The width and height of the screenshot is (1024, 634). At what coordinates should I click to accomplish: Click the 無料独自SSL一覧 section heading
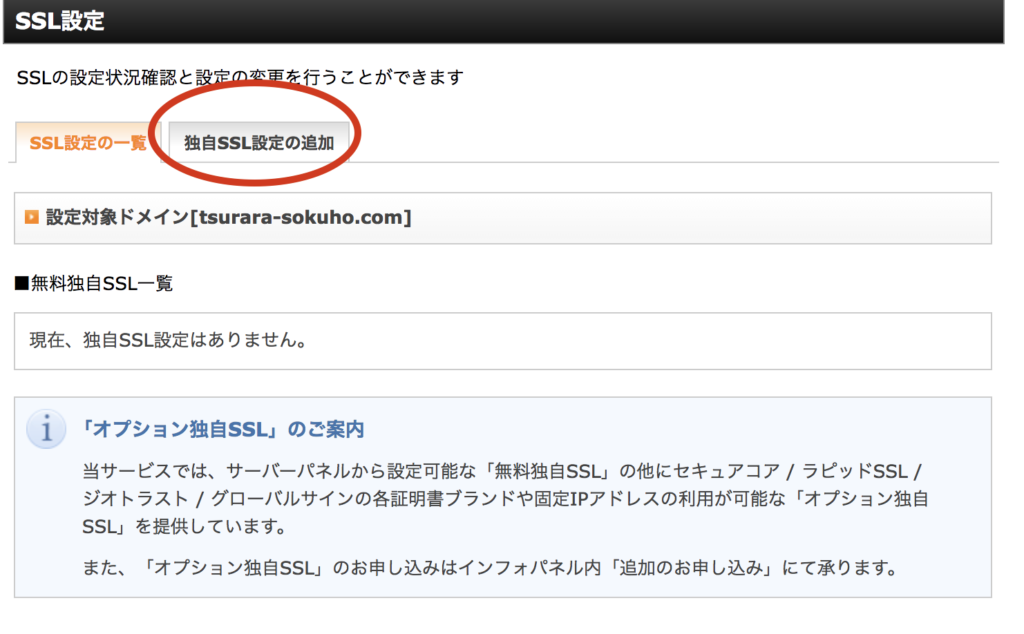click(x=100, y=284)
